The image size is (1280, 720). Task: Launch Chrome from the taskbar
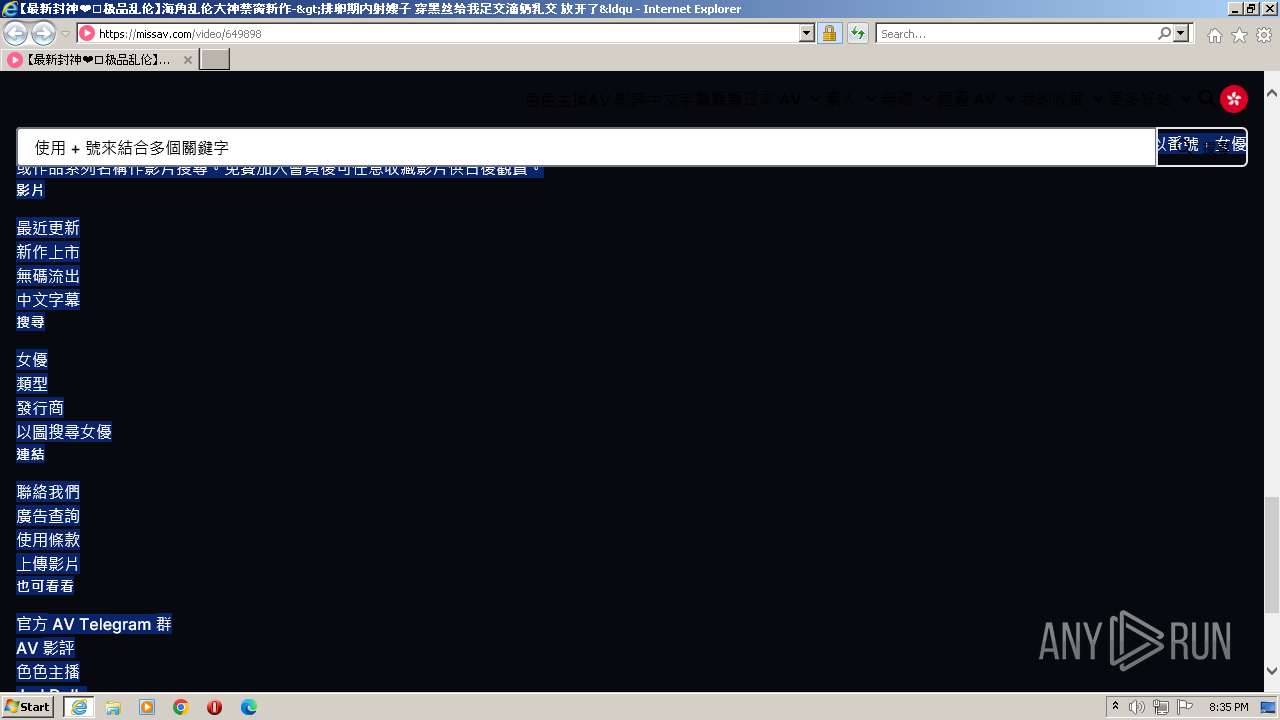click(x=181, y=707)
